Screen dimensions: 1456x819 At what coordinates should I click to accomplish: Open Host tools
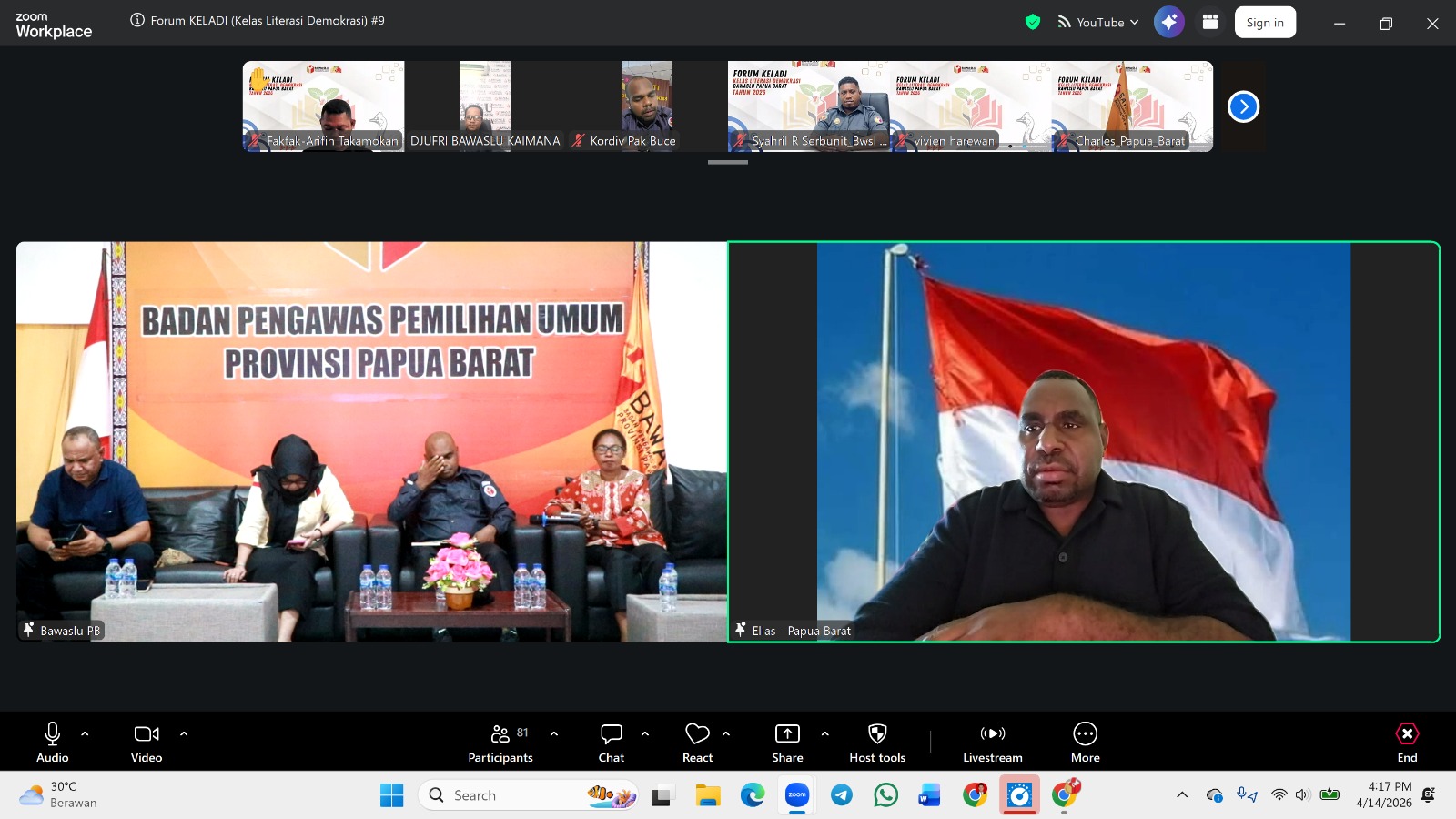[x=876, y=742]
